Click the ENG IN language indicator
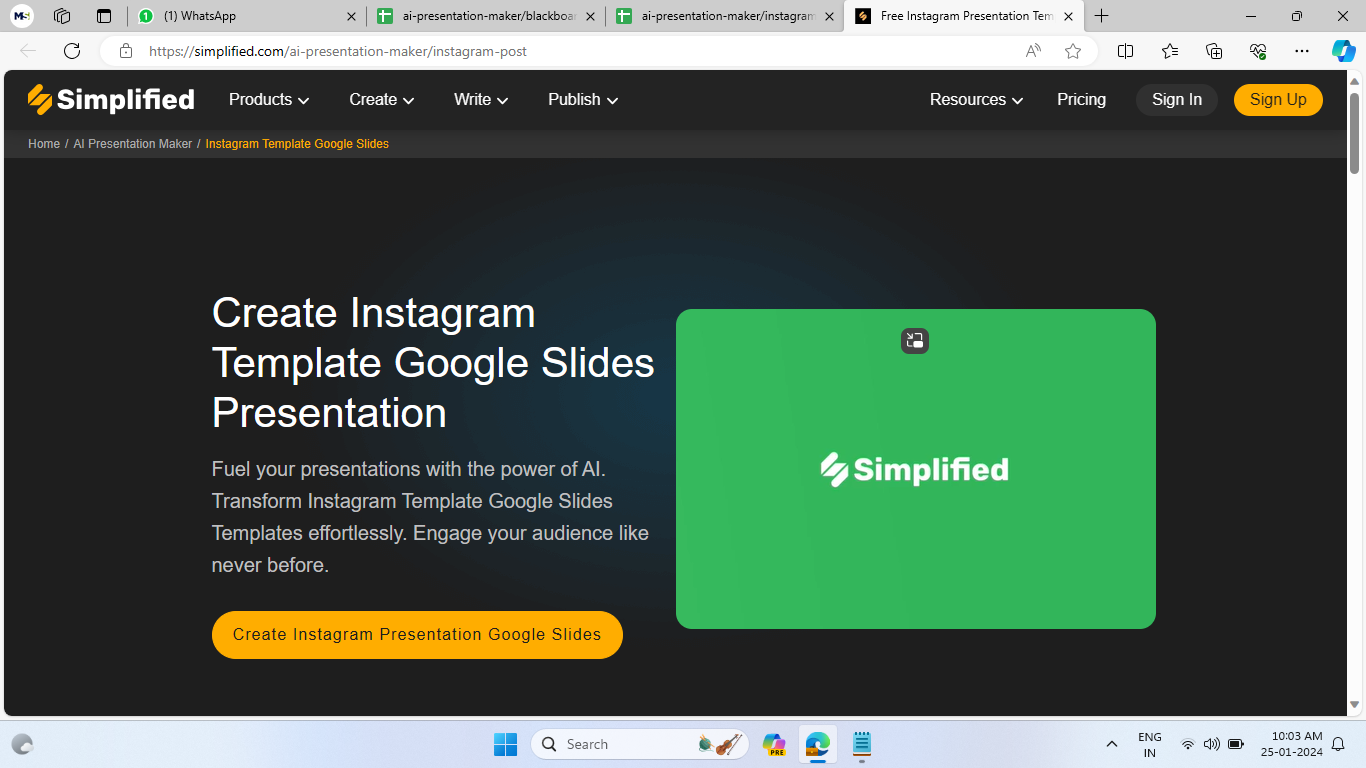1366x768 pixels. pos(1150,744)
